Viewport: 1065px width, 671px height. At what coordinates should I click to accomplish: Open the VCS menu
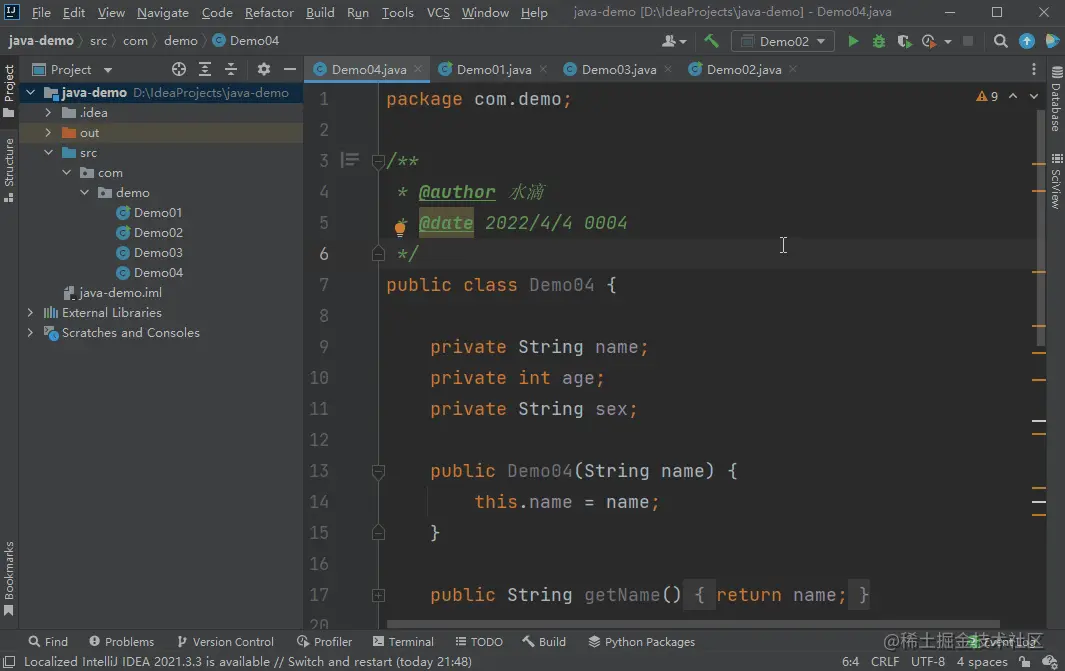click(x=438, y=12)
